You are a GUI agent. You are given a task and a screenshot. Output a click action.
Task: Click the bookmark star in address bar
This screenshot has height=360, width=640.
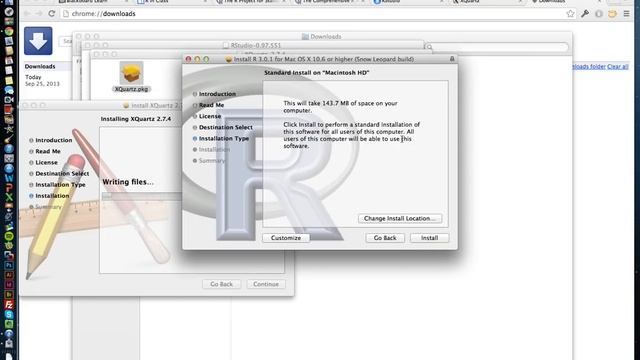click(570, 13)
